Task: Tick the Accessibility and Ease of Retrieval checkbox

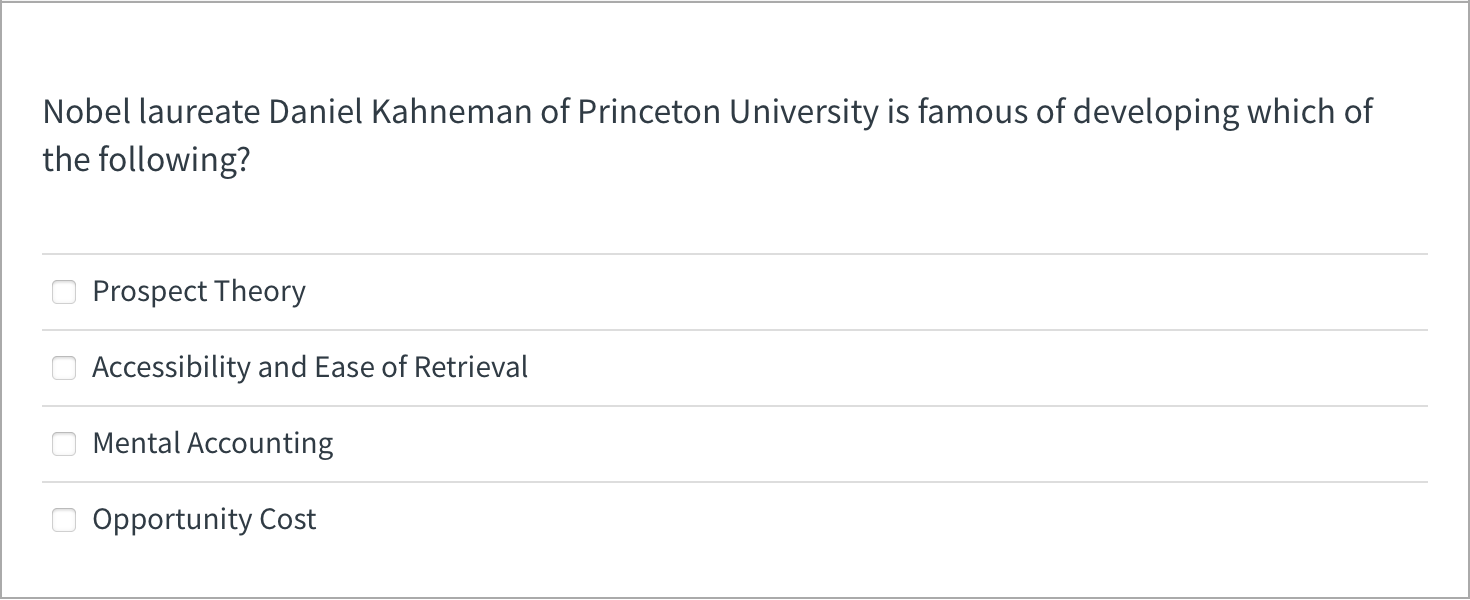Action: 64,368
